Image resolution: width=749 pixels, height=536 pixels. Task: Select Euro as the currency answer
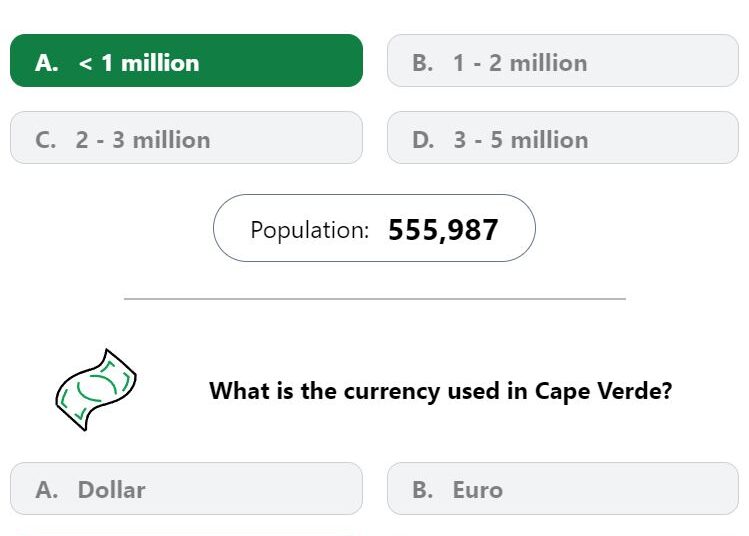click(x=562, y=489)
